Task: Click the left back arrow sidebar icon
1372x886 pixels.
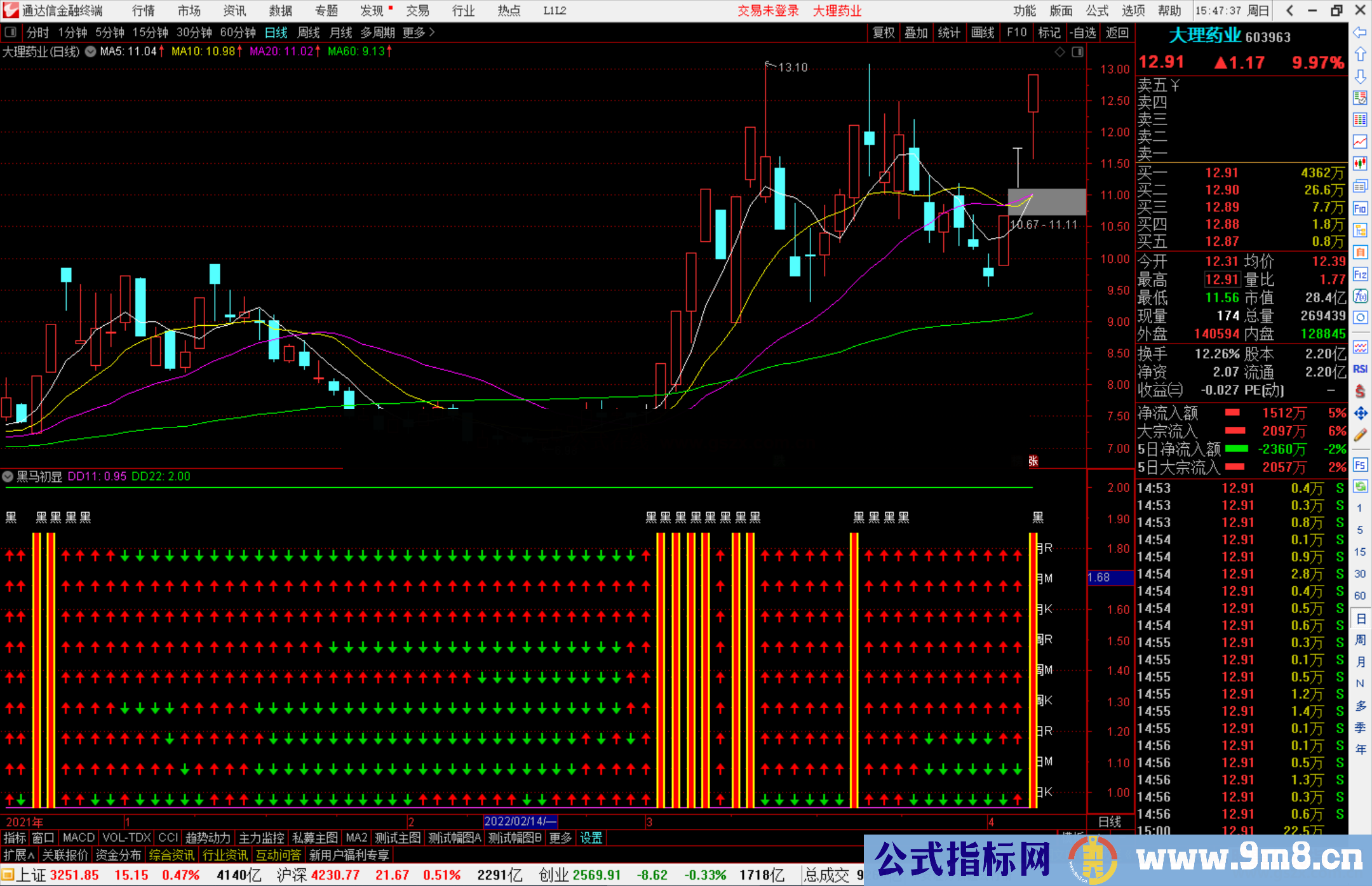Action: [1360, 32]
